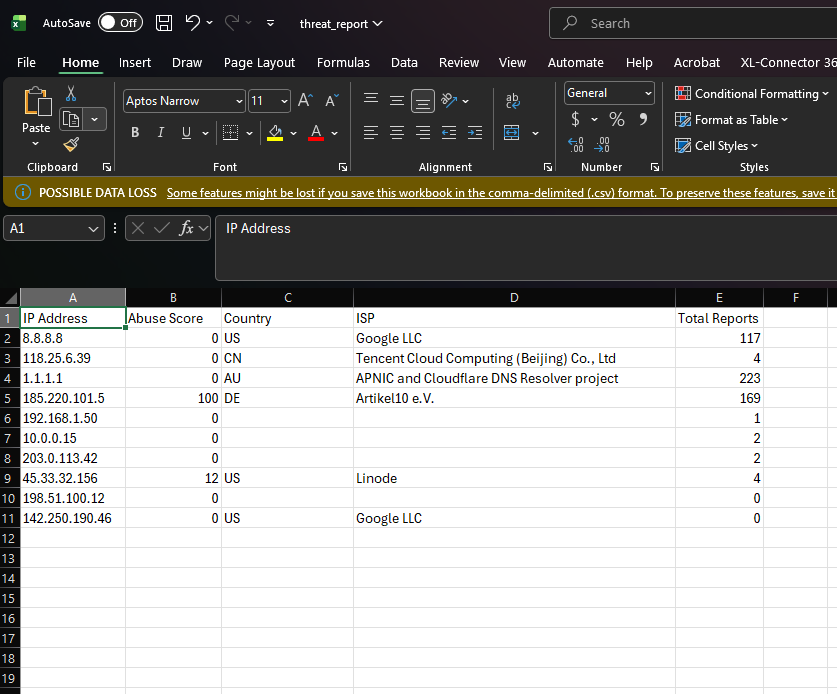The width and height of the screenshot is (837, 694).
Task: Click Decrease Decimal icon
Action: (602, 145)
